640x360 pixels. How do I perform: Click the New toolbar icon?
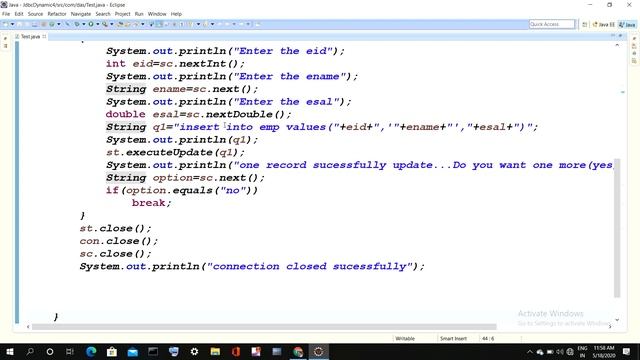pyautogui.click(x=6, y=24)
